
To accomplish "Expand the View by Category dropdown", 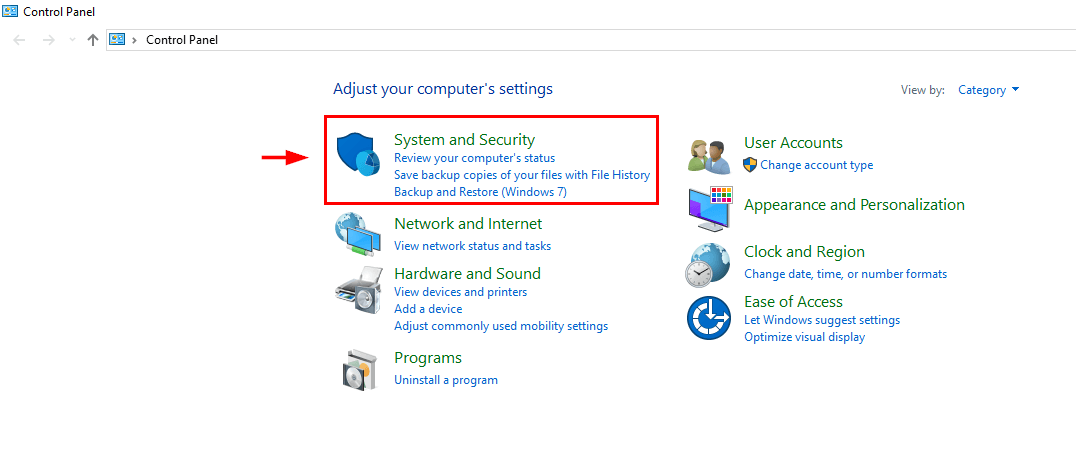I will point(989,90).
